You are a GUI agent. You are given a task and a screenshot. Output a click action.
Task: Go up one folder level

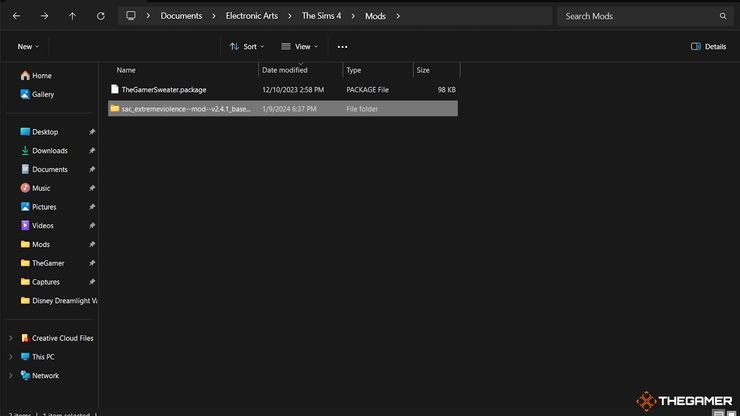[x=72, y=16]
